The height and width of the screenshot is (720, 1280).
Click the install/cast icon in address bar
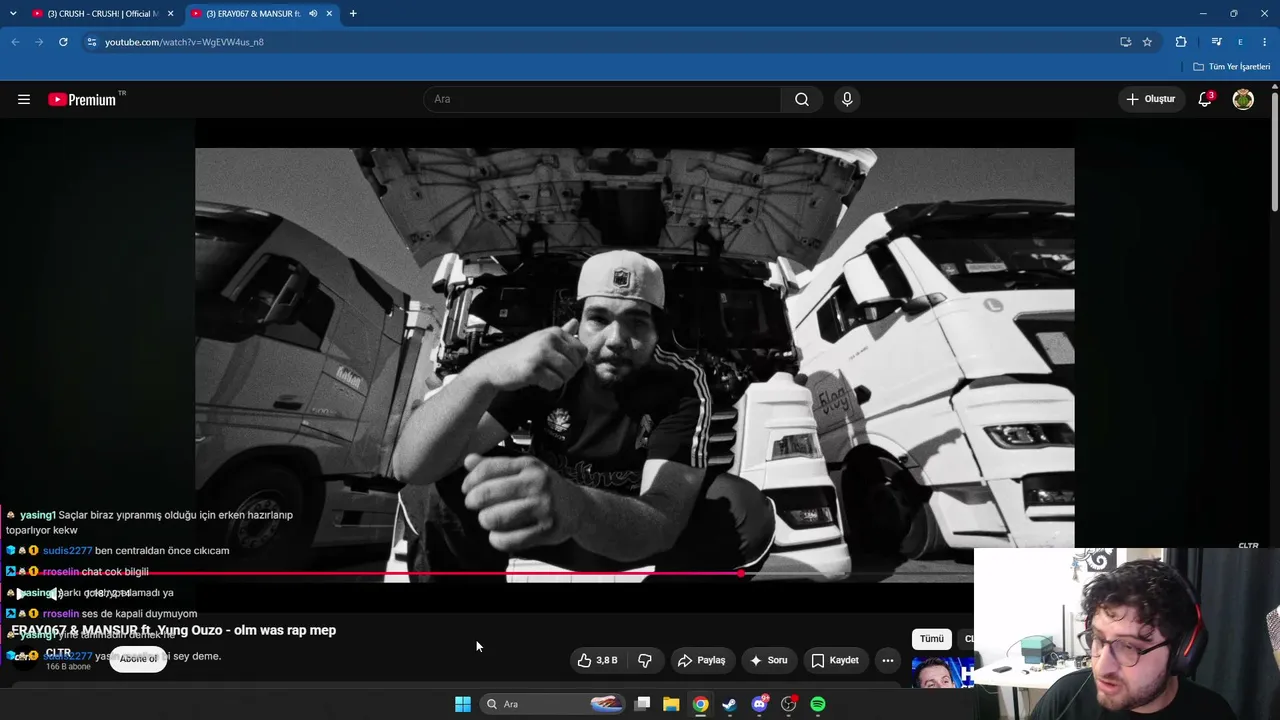(x=1126, y=42)
